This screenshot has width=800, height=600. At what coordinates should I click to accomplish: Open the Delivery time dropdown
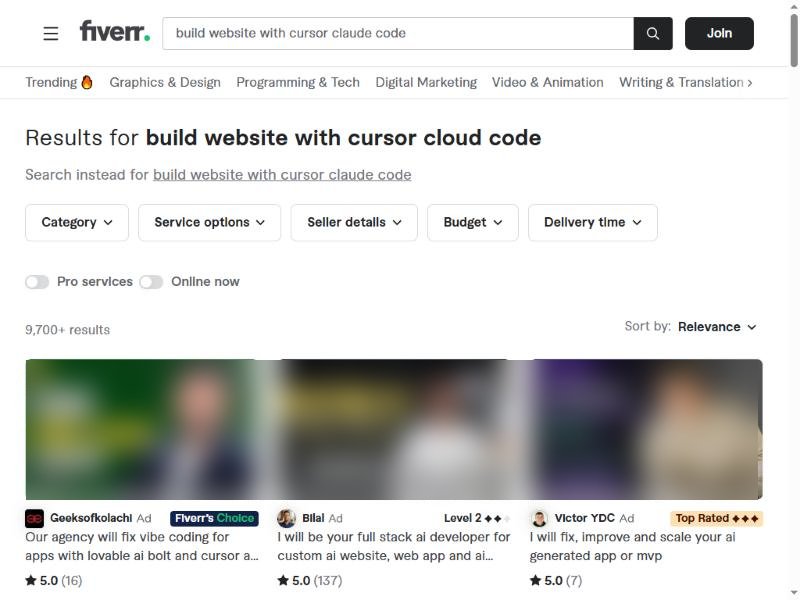[x=593, y=222]
